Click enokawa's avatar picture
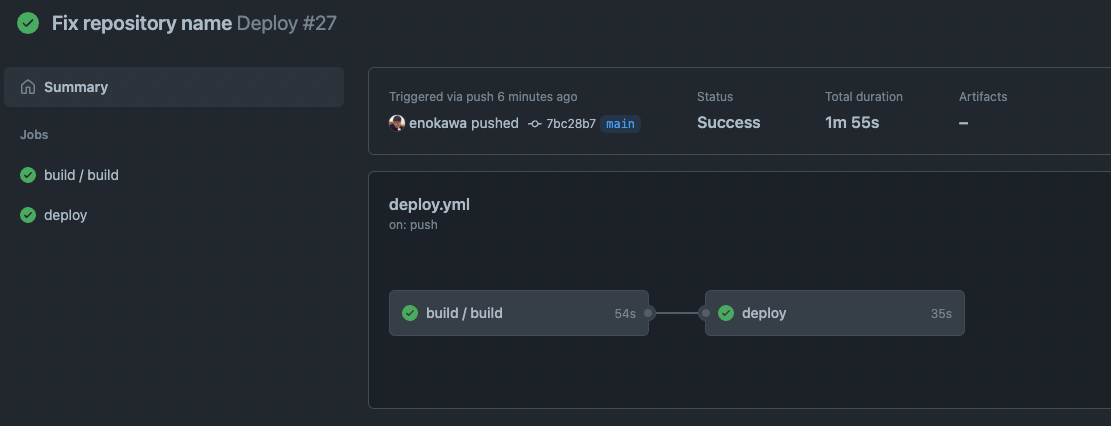 (x=397, y=123)
